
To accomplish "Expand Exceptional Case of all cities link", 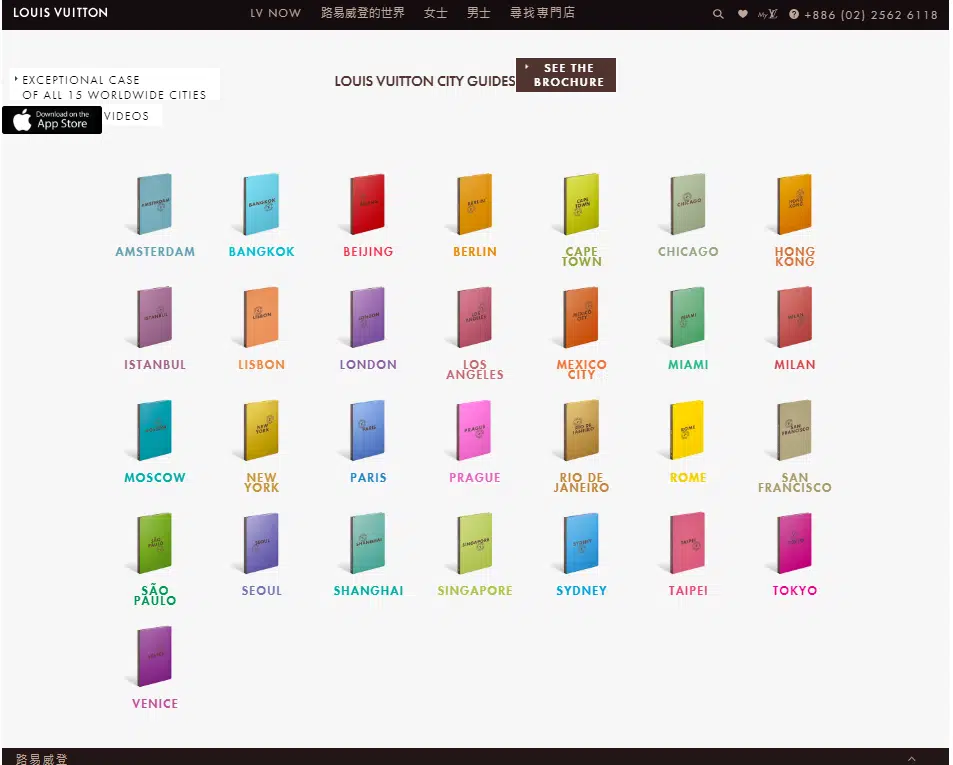I will (114, 87).
